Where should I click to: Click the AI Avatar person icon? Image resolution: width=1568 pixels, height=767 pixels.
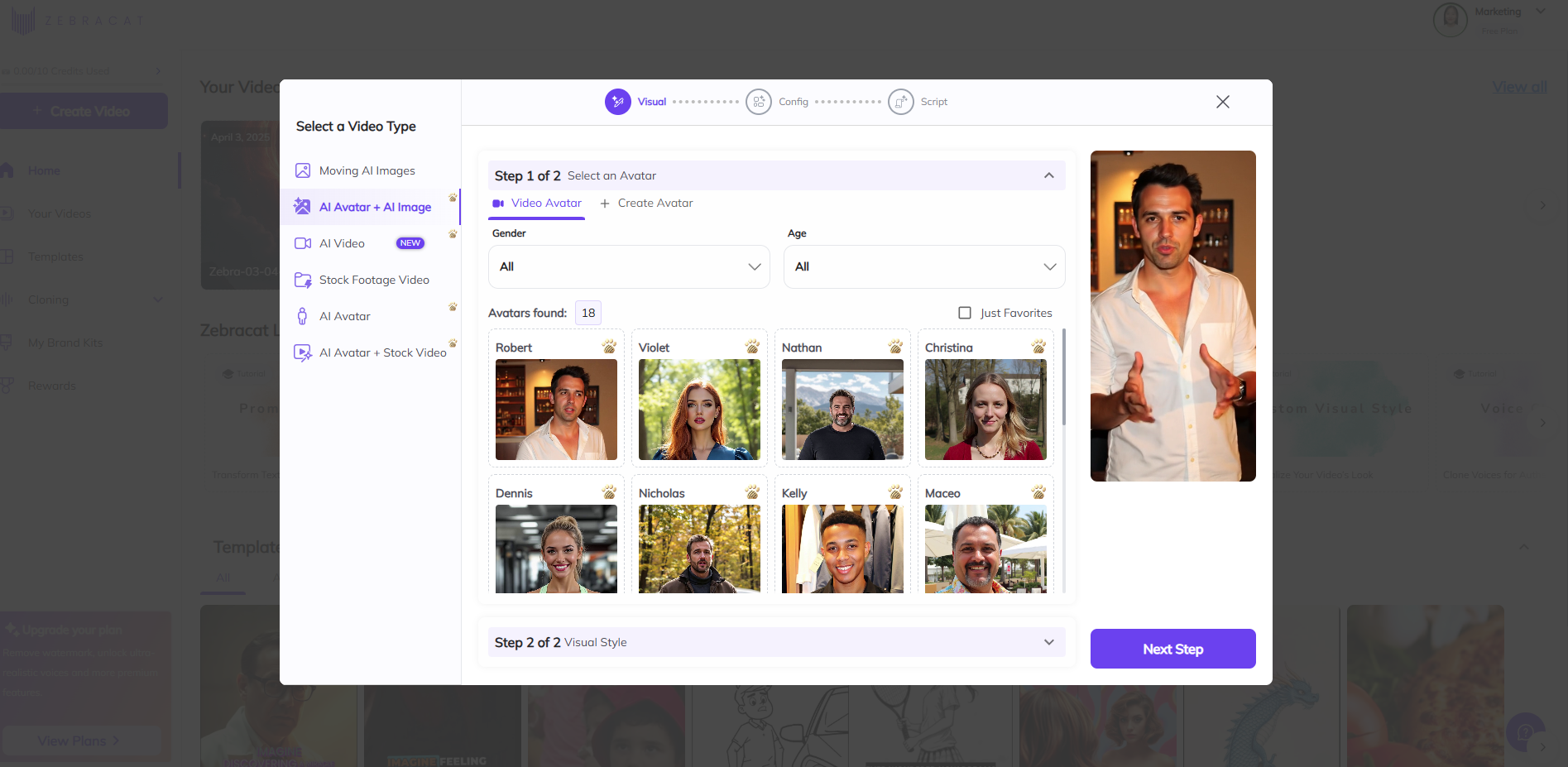(x=303, y=316)
